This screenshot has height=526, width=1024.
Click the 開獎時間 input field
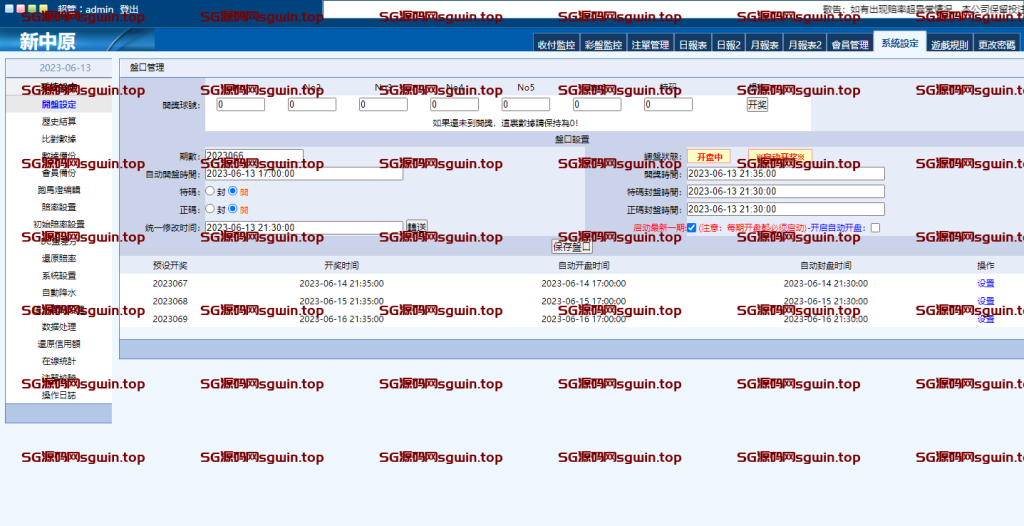click(x=785, y=173)
